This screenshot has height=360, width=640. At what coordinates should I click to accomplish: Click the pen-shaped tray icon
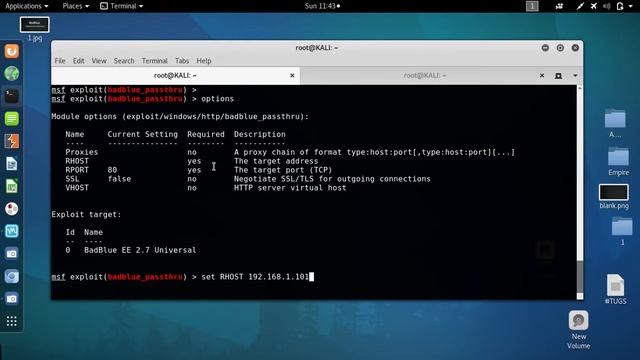point(580,6)
